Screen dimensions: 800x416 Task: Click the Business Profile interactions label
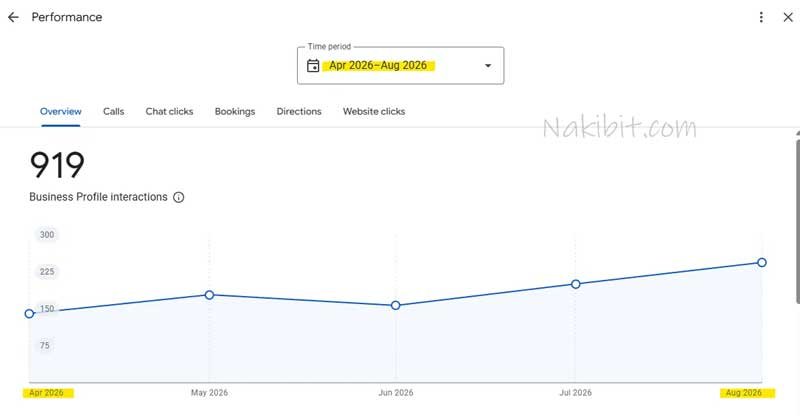[x=98, y=197]
